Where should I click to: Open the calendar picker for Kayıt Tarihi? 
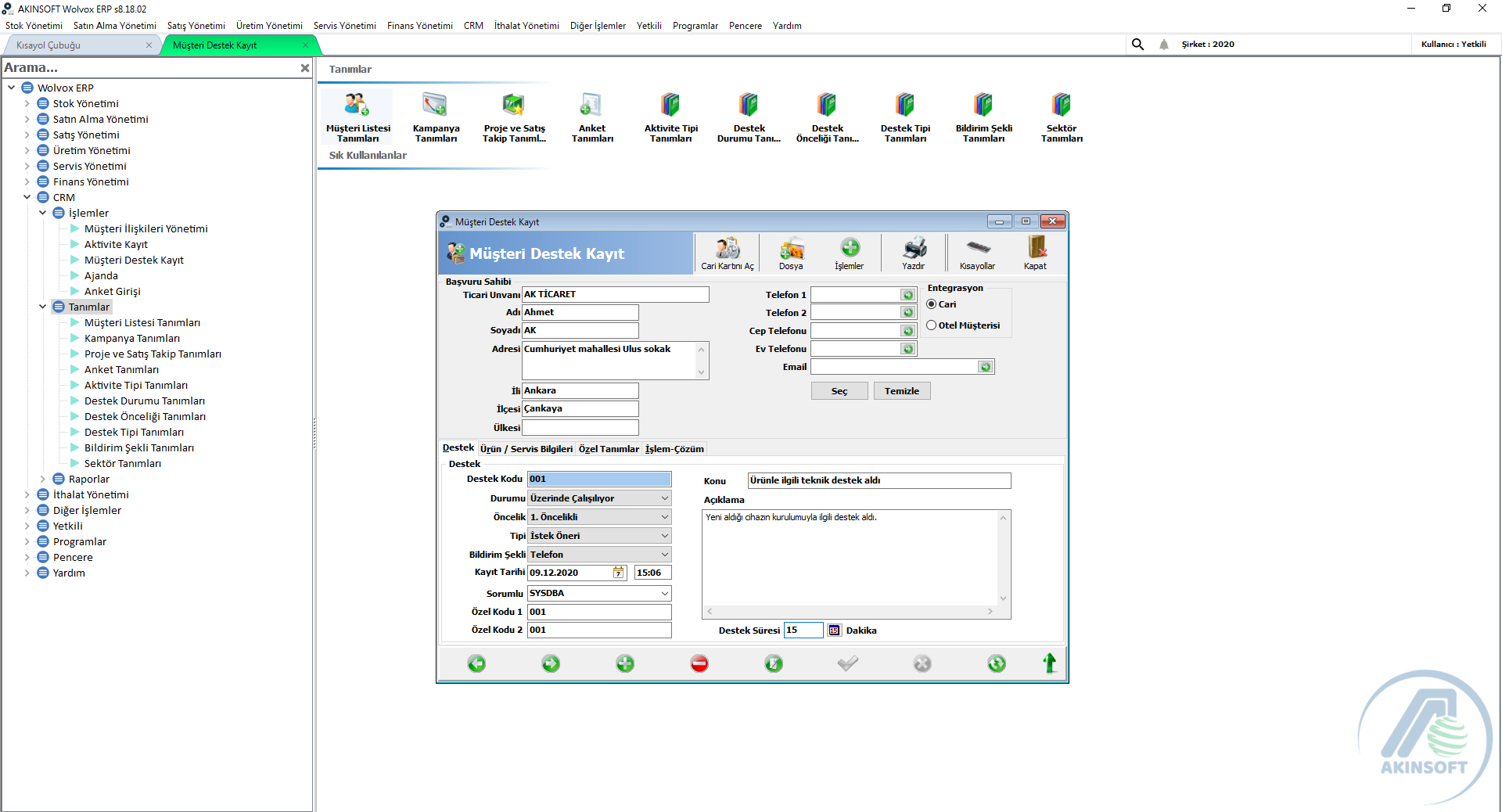[619, 573]
